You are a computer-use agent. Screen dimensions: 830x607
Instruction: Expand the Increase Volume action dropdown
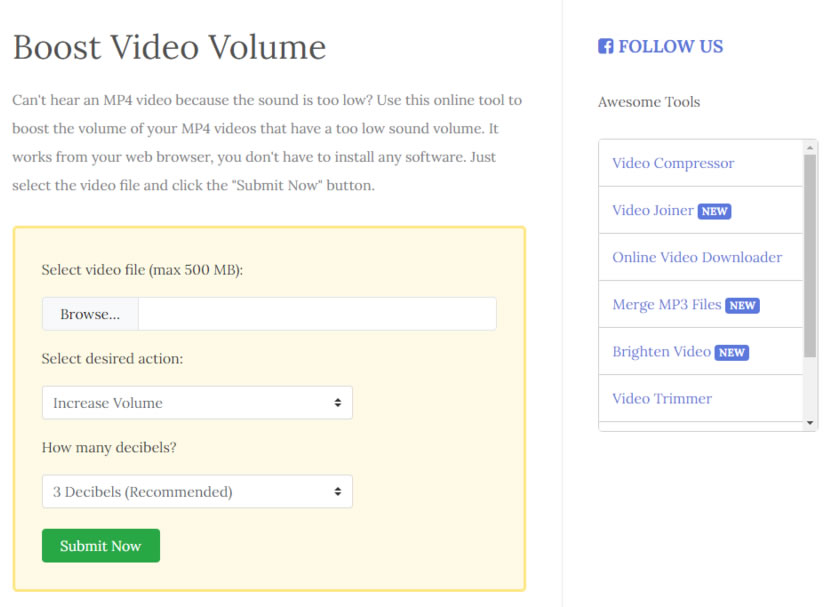[197, 403]
